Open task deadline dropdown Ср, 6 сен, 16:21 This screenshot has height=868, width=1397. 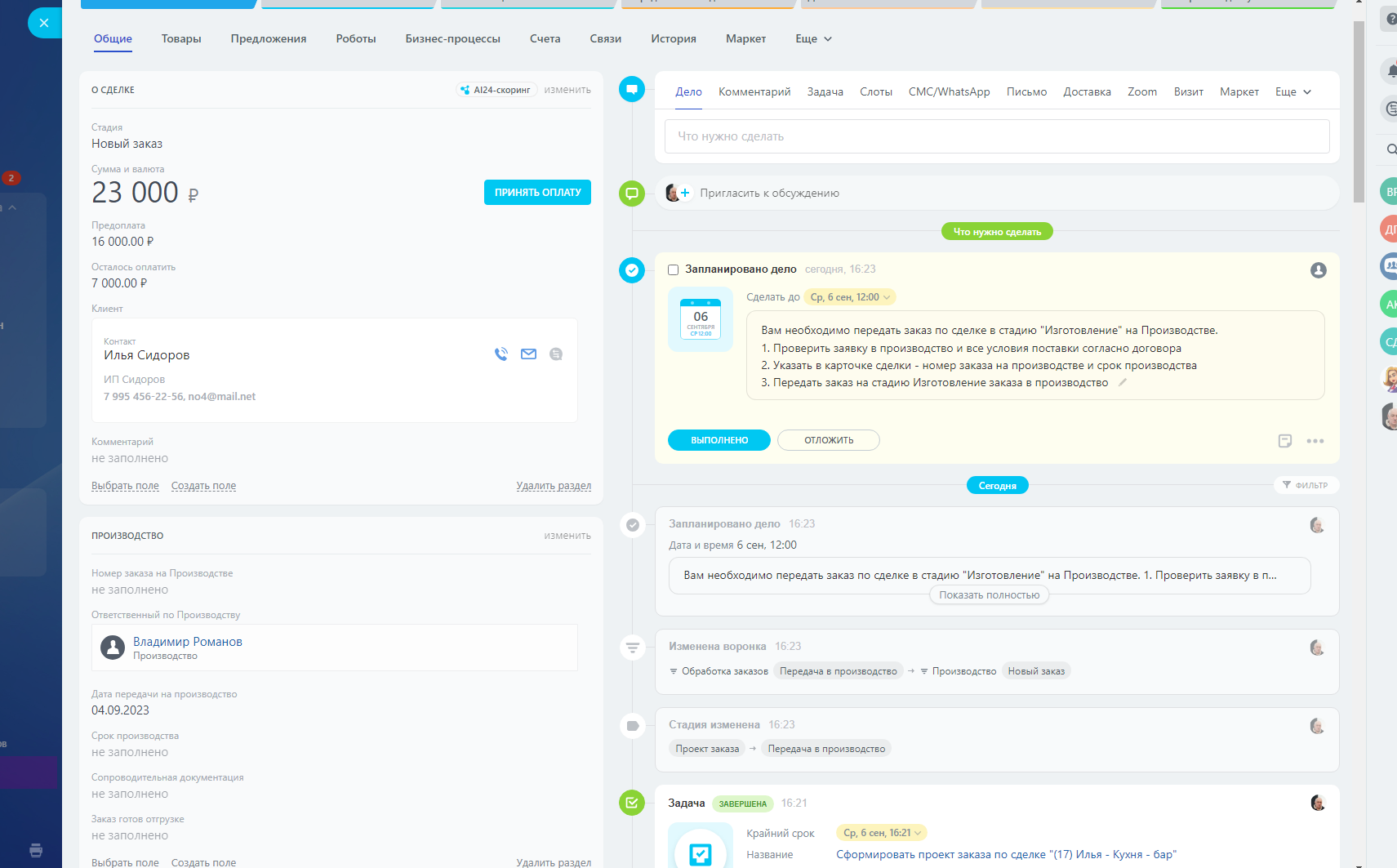click(882, 833)
